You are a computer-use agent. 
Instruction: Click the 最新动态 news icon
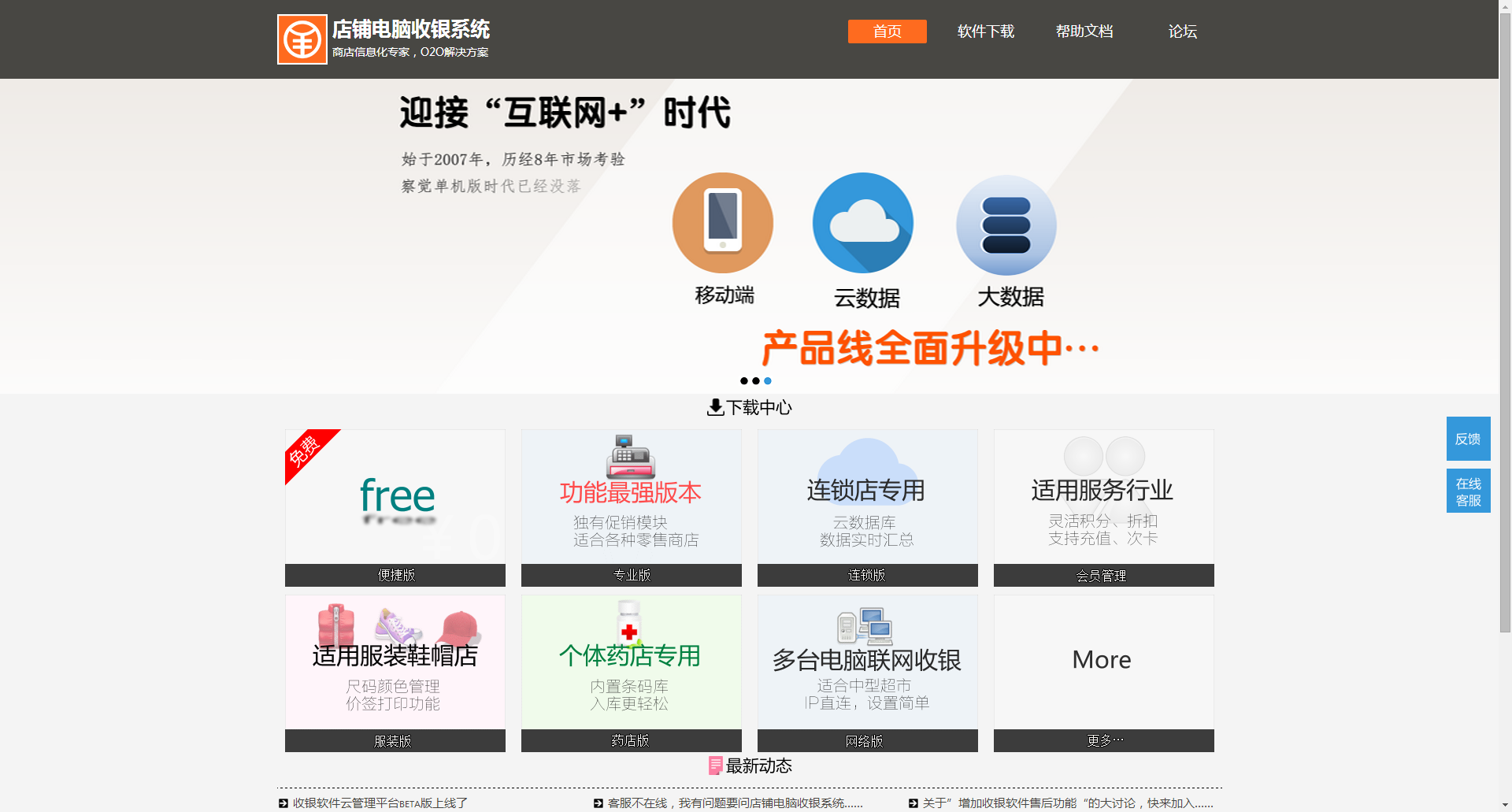715,765
